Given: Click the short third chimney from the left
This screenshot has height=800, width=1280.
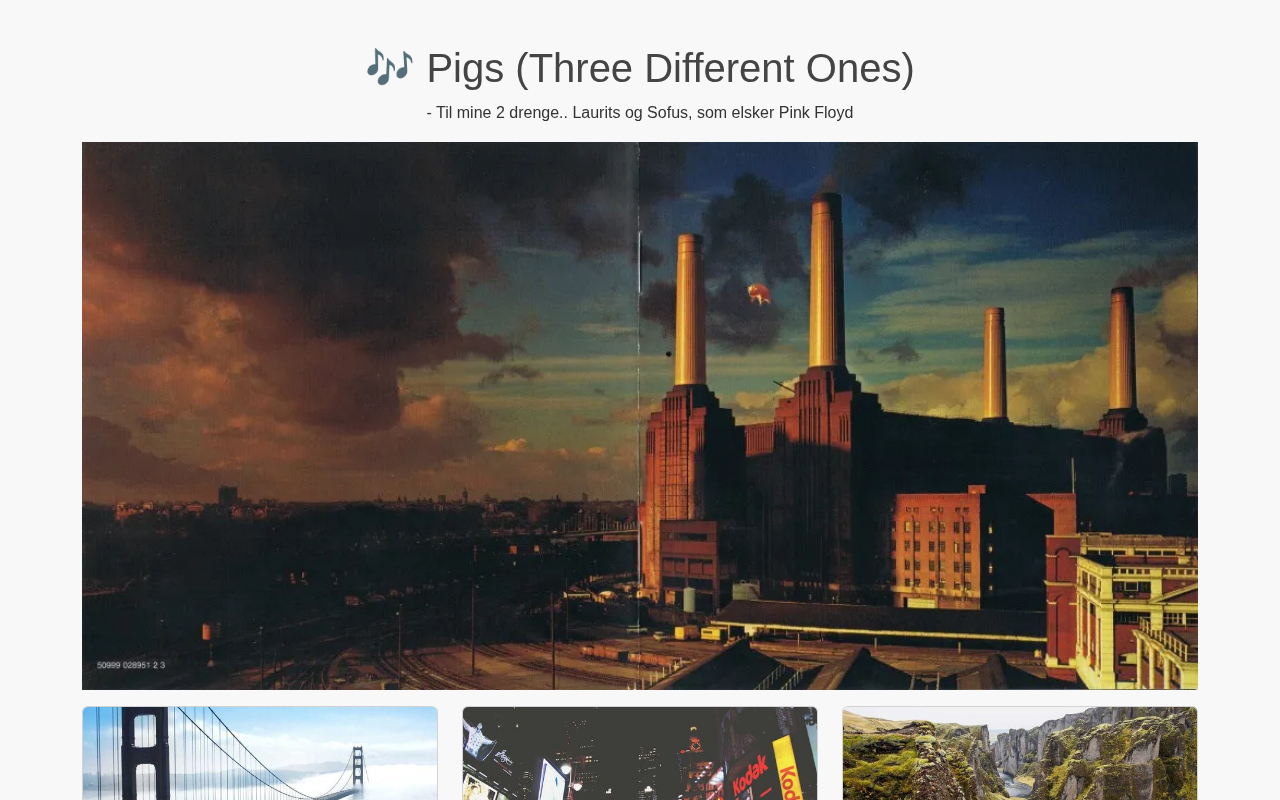Looking at the screenshot, I should click(x=994, y=362).
